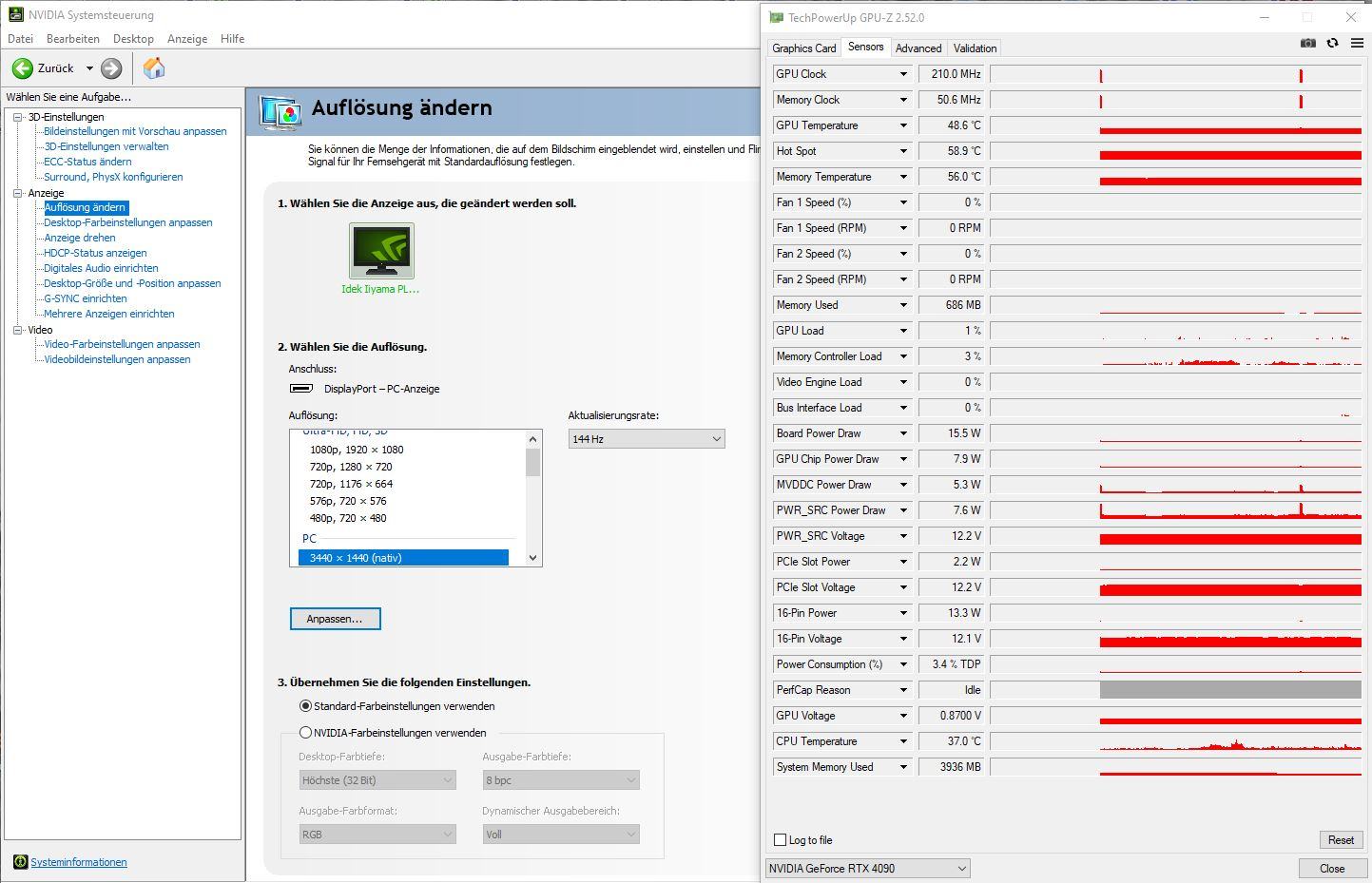1372x883 pixels.
Task: Open the Zurück history dropdown arrow
Action: pos(89,68)
